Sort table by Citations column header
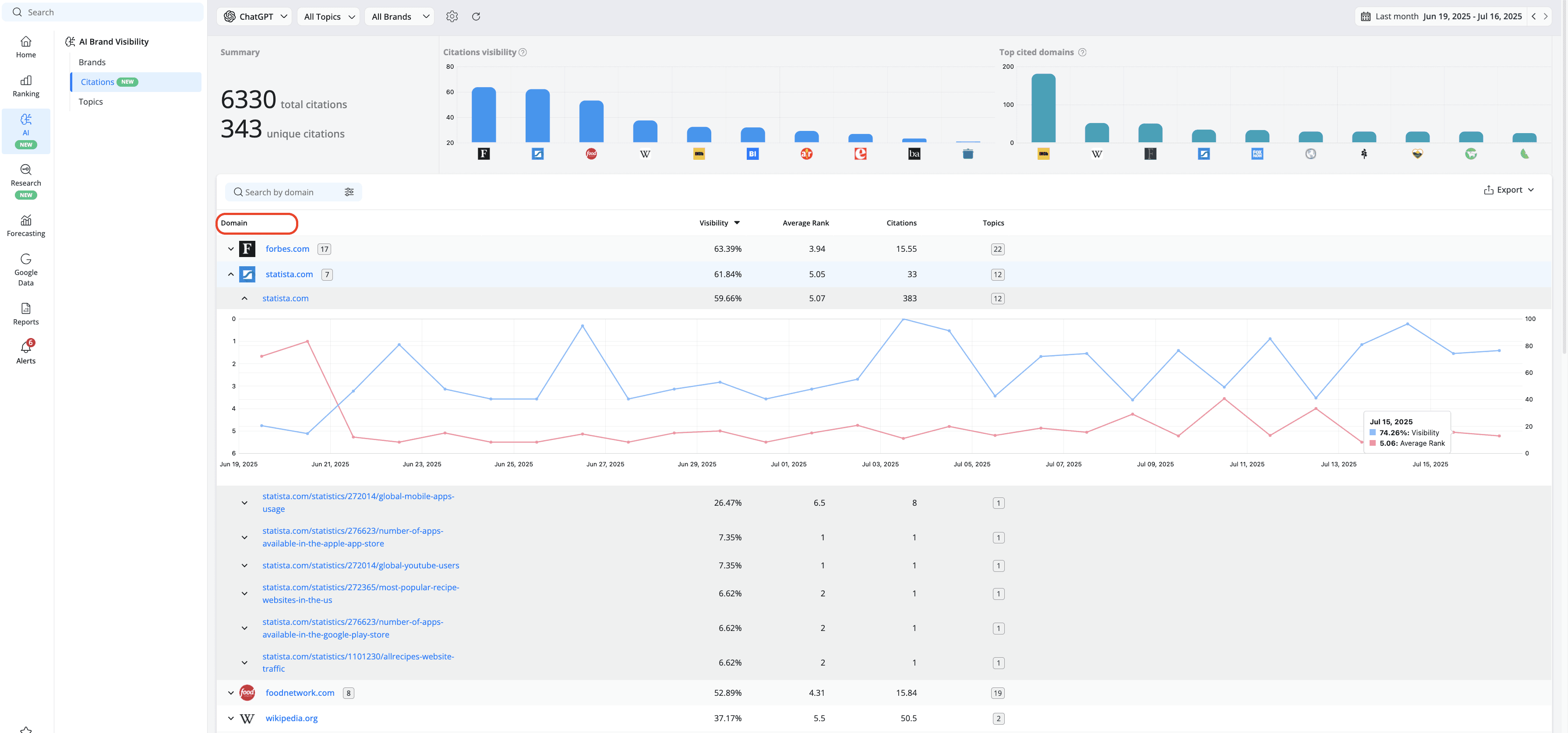Screen dimensions: 1568x733 pyautogui.click(x=901, y=223)
